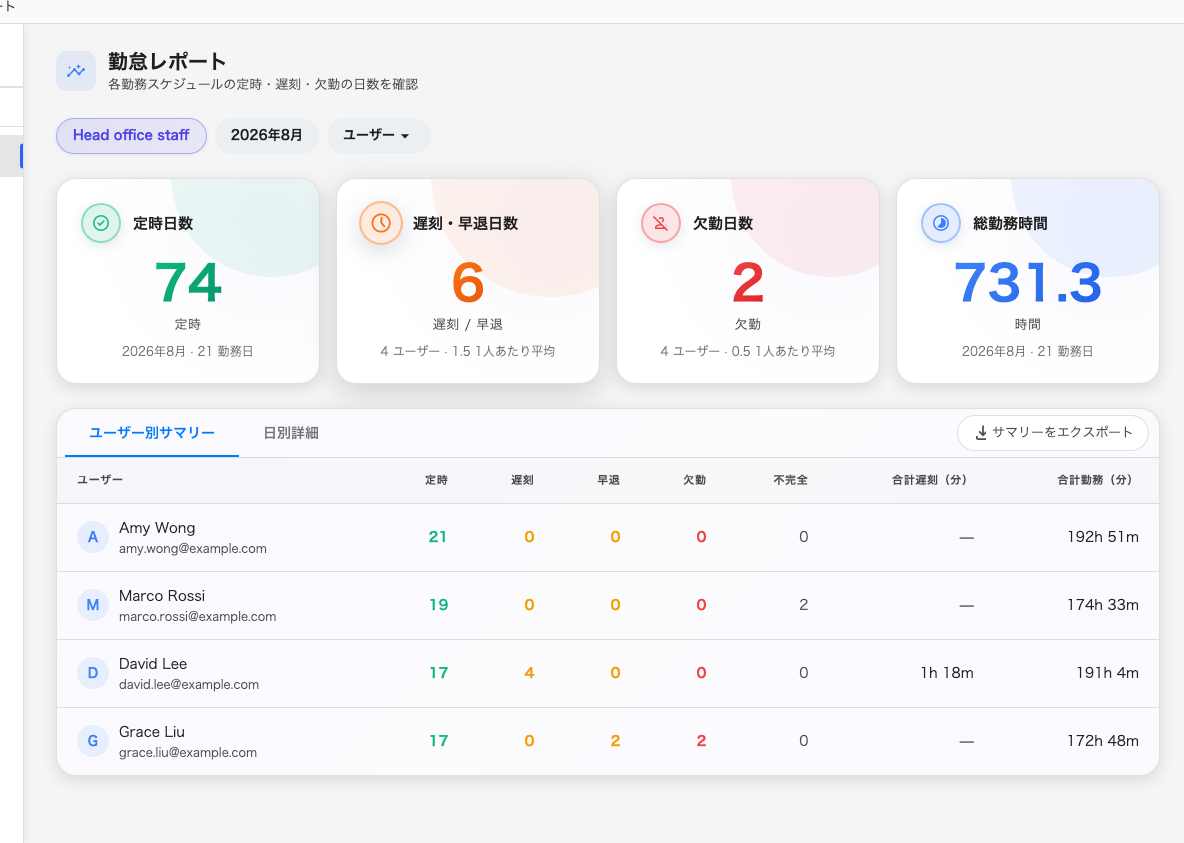Click David Lee's total 191h 4m
This screenshot has height=843, width=1184.
tap(1107, 673)
